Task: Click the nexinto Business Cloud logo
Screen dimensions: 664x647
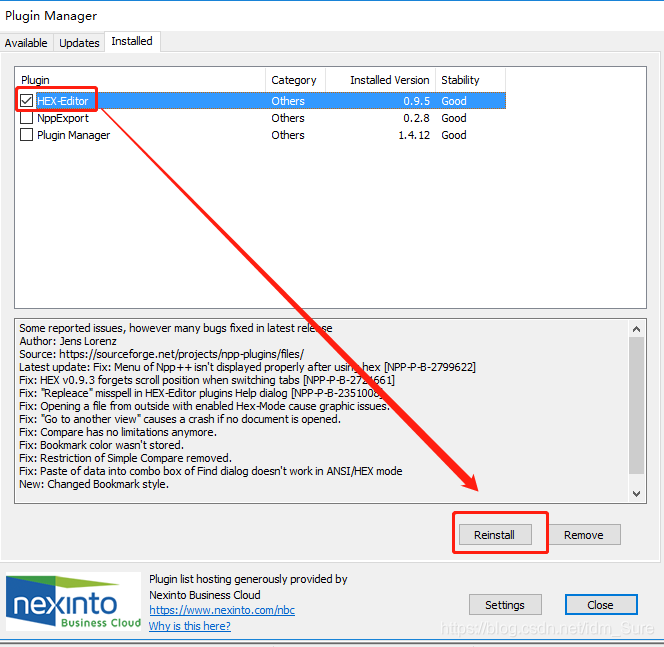Action: (x=73, y=601)
